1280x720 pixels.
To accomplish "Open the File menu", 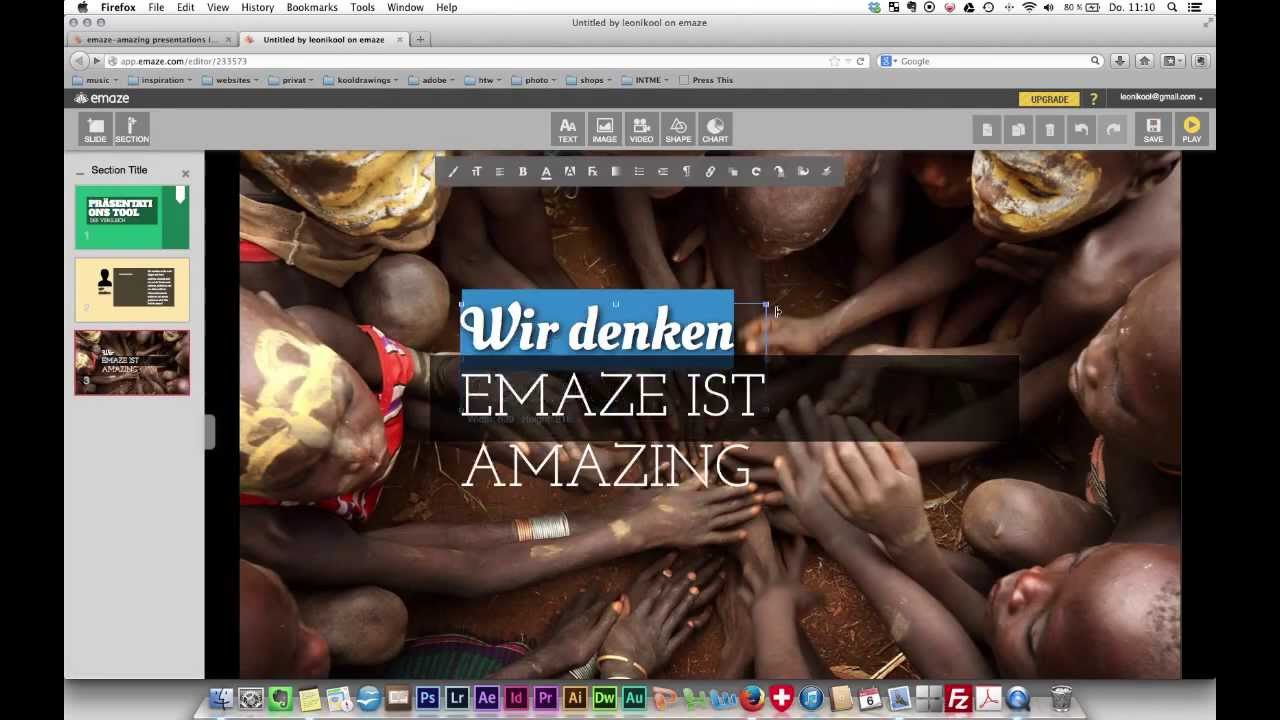I will pyautogui.click(x=156, y=7).
